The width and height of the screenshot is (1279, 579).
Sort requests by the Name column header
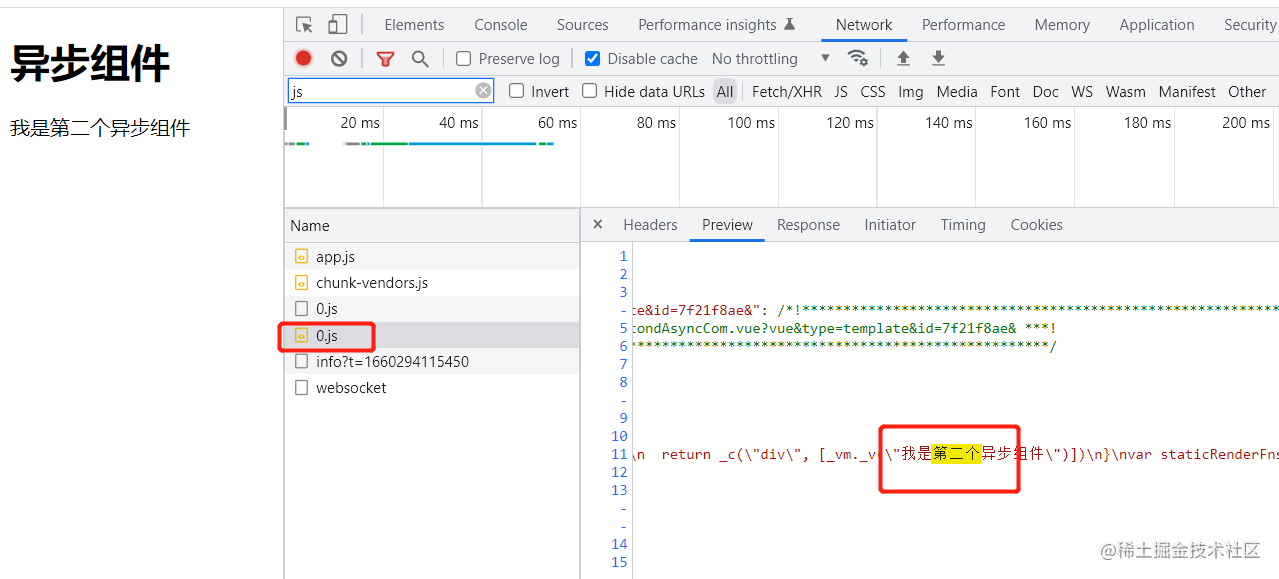[432, 225]
